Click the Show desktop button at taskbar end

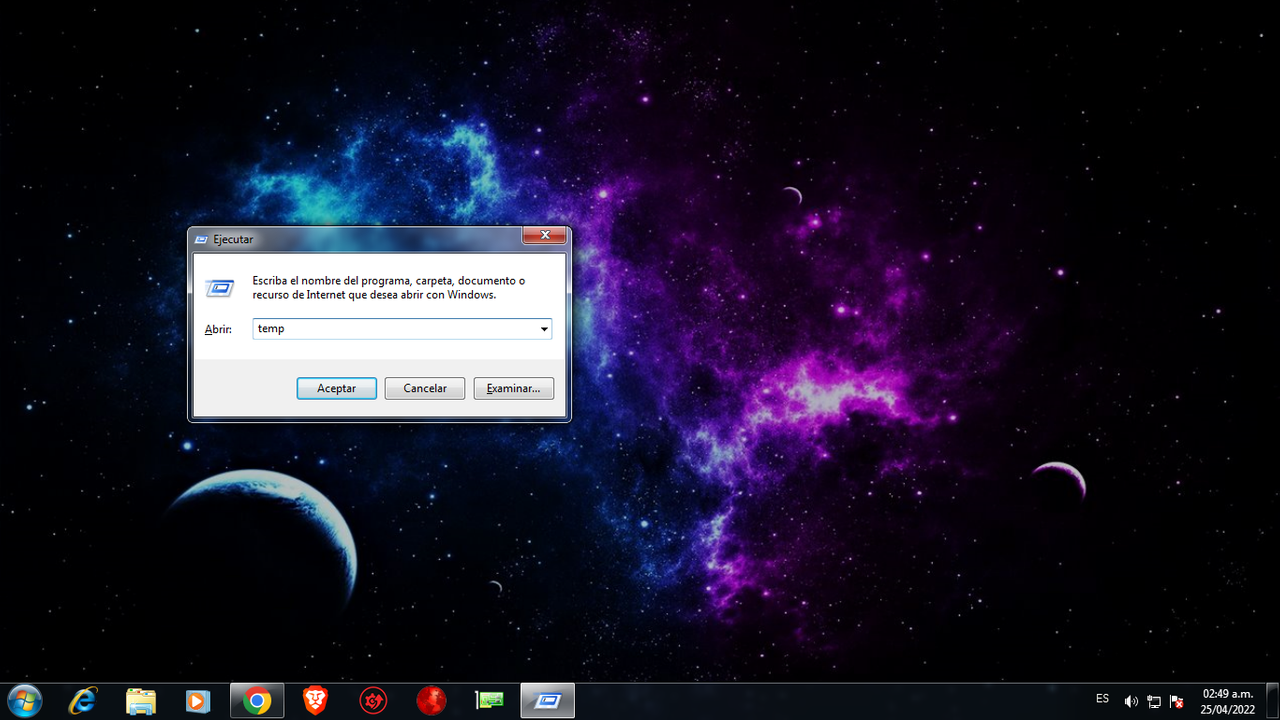(x=1272, y=701)
